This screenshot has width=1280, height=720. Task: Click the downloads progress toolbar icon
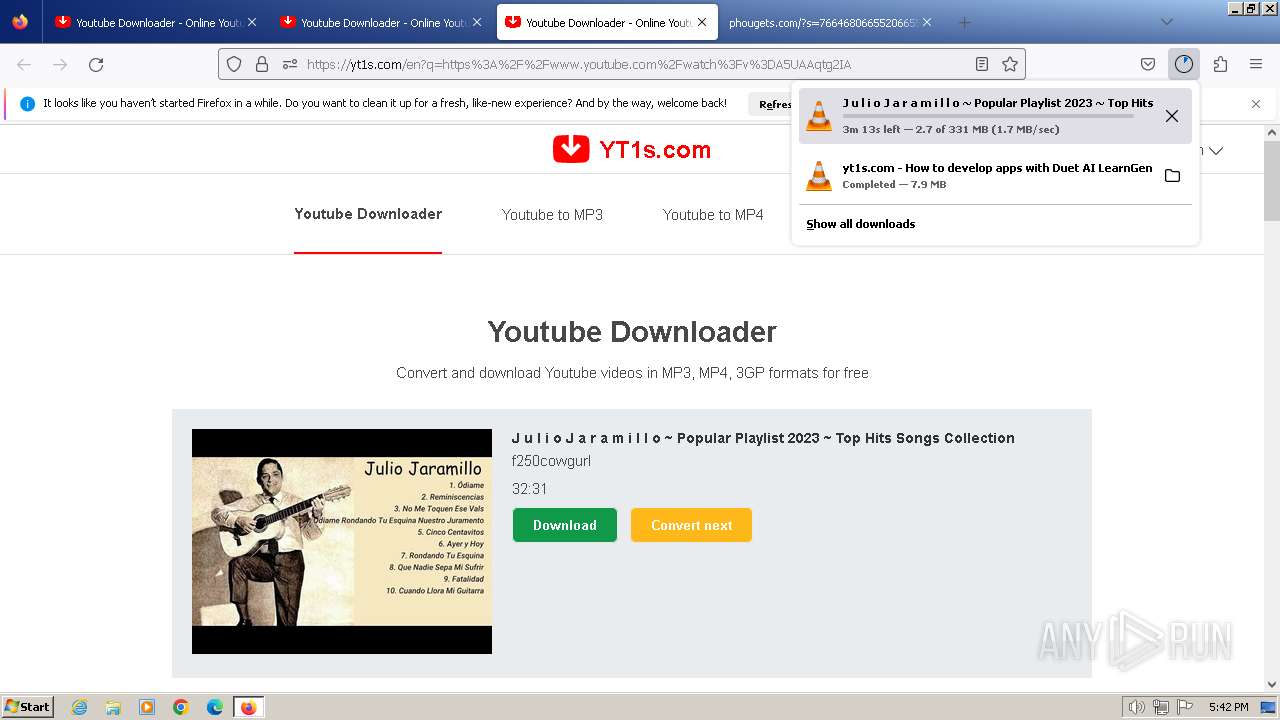coord(1184,64)
